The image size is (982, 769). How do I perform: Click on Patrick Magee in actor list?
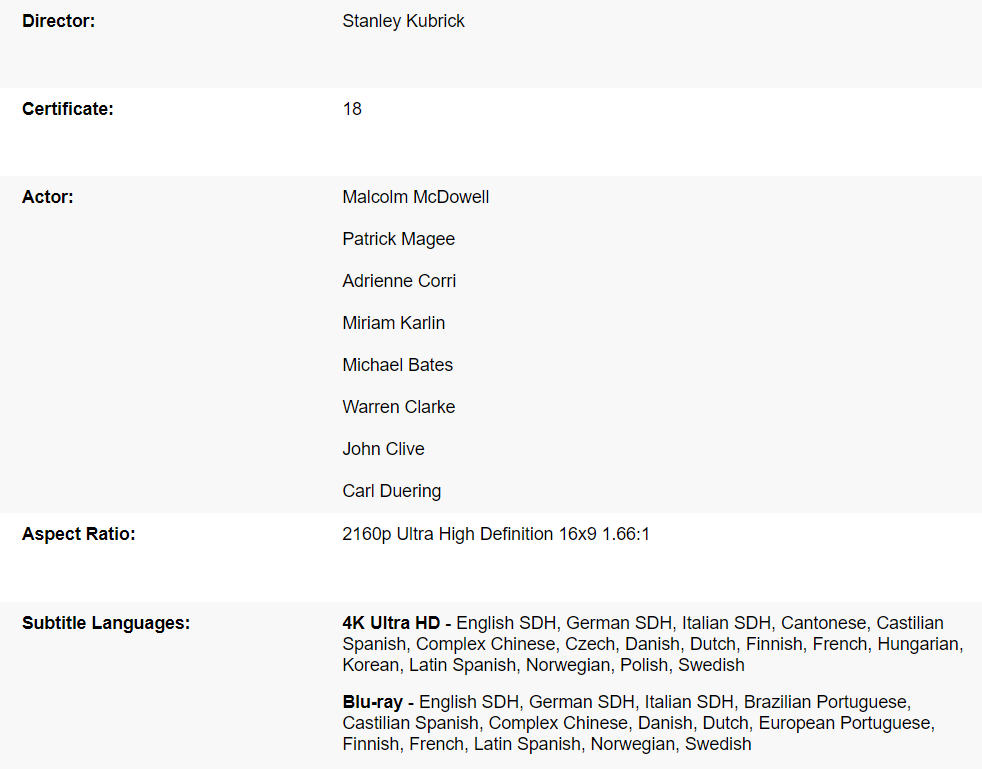pos(398,239)
